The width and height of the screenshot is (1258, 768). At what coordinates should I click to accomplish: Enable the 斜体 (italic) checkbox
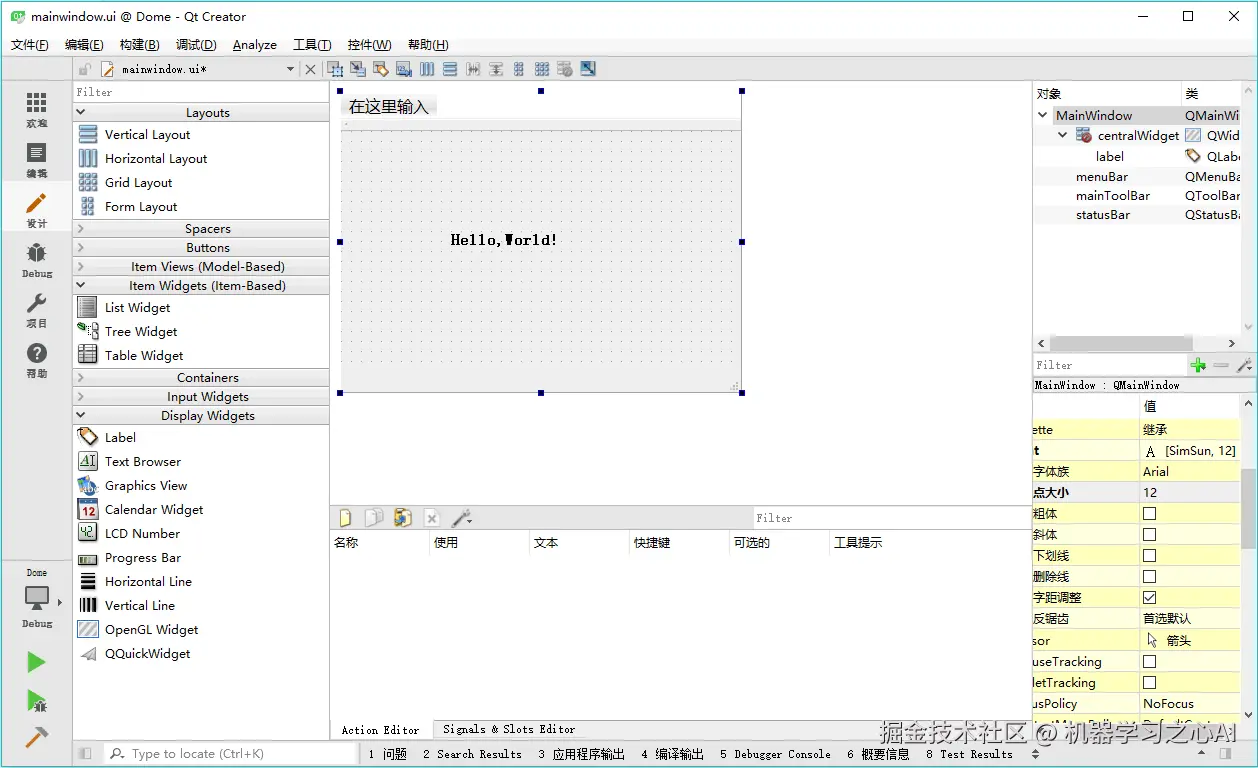click(1150, 534)
